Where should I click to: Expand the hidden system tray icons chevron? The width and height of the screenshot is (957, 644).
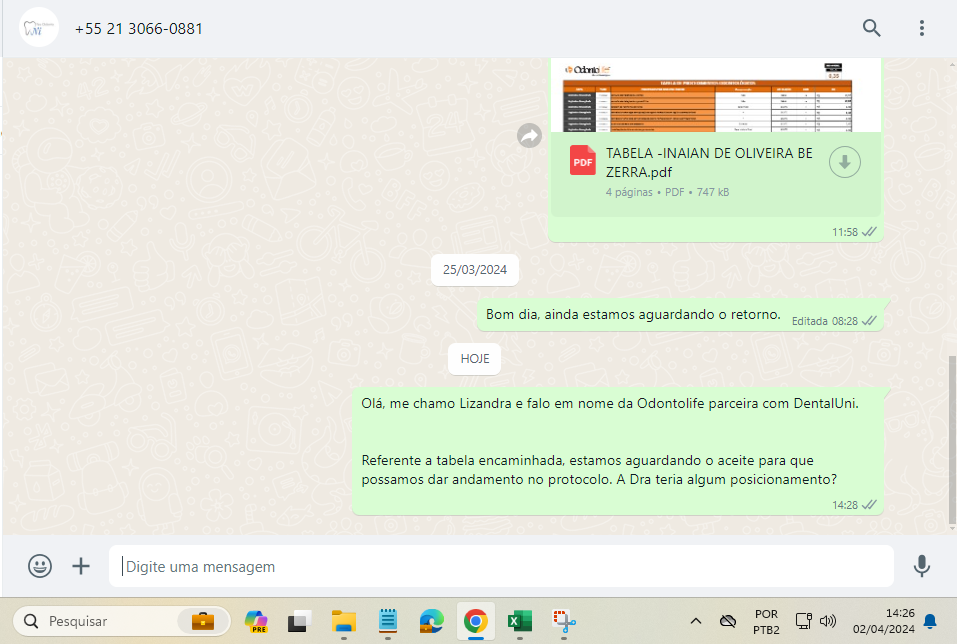(696, 621)
